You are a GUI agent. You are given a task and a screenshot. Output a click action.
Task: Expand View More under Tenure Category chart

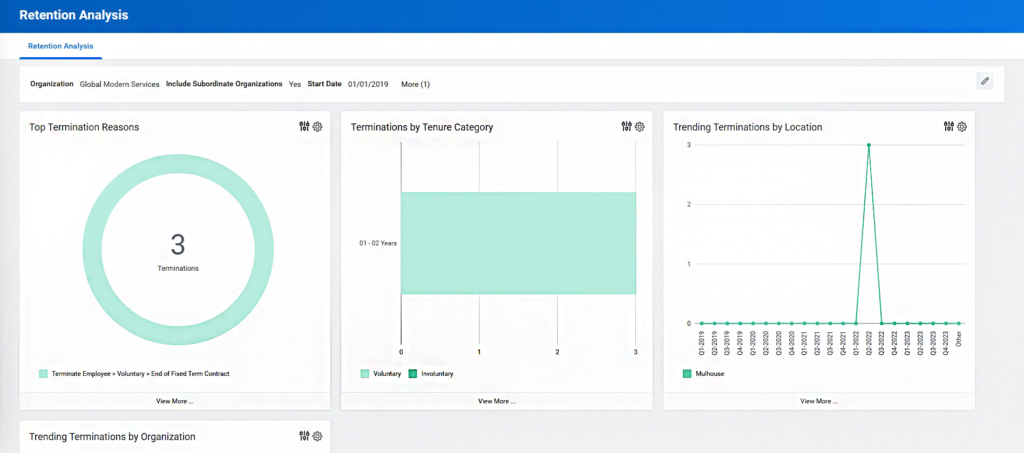[496, 401]
